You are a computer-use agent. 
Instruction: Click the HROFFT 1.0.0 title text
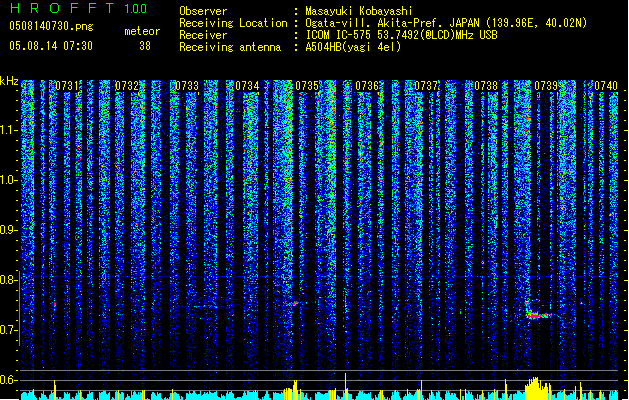[x=78, y=8]
